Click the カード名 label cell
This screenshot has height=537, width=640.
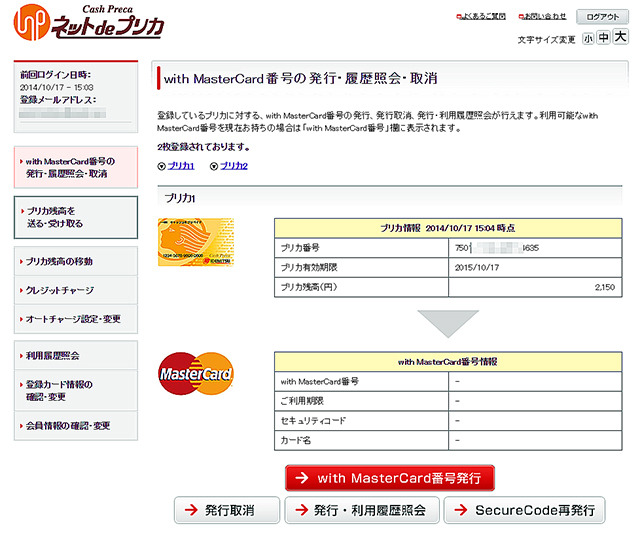(x=361, y=440)
